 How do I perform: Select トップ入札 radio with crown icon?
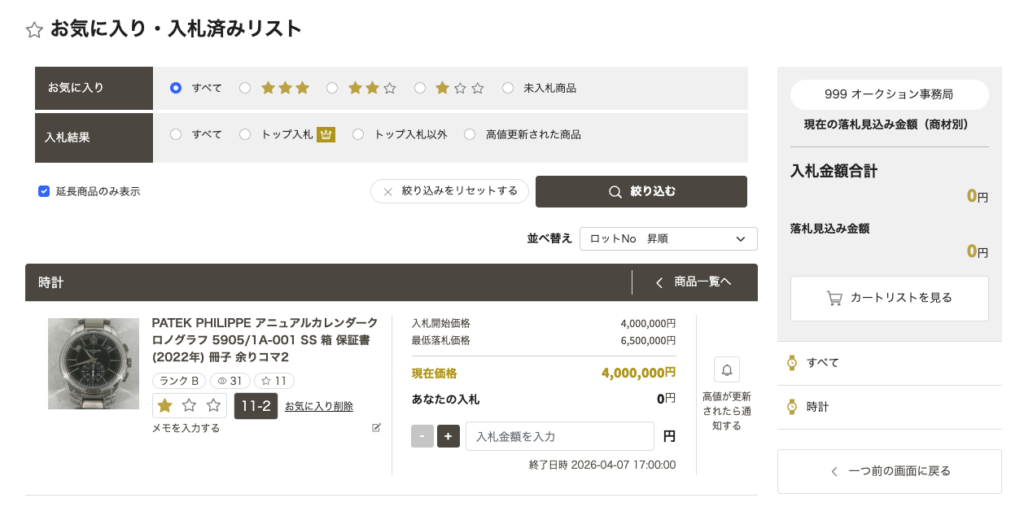[245, 134]
